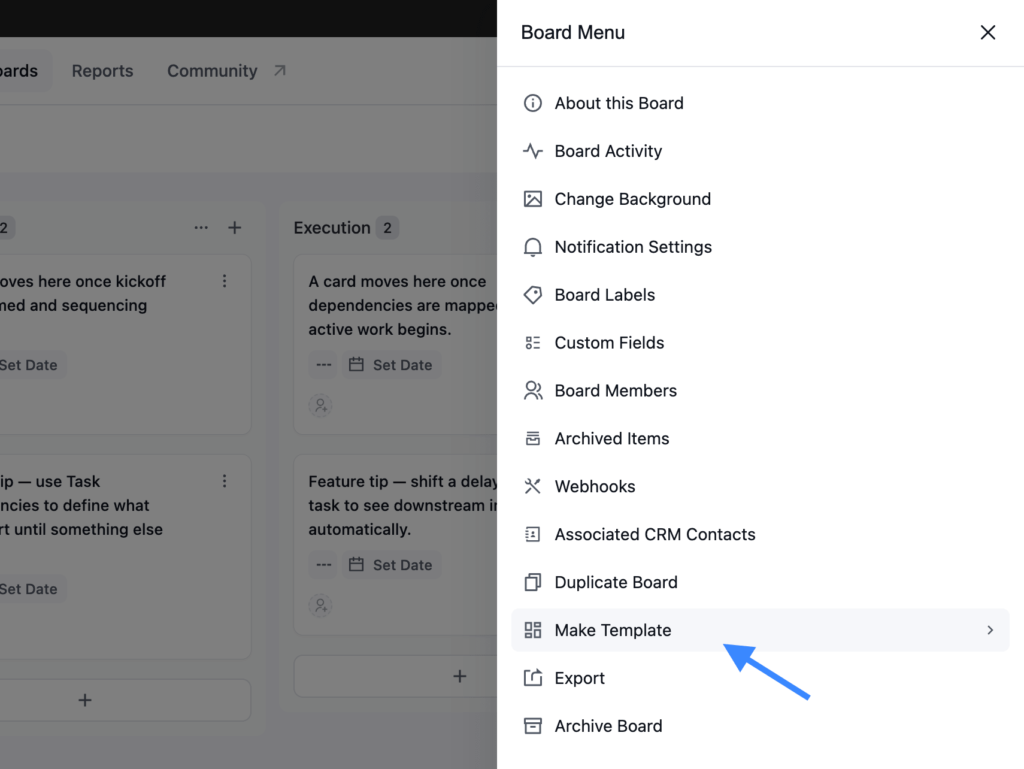Click Set Date on the first Execution card
Screen dimensions: 1024x769
(391, 365)
